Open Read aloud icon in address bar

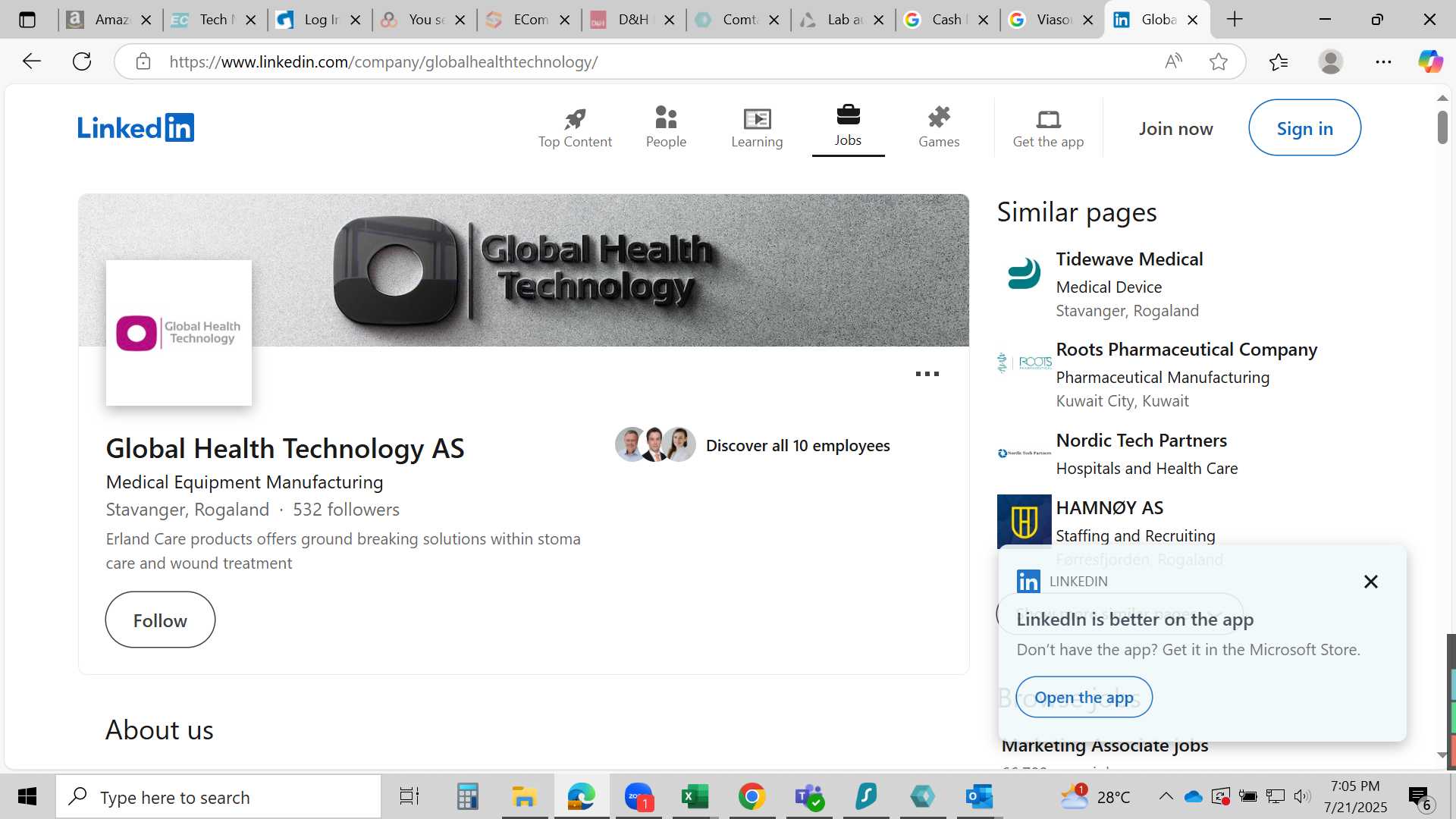[1173, 61]
